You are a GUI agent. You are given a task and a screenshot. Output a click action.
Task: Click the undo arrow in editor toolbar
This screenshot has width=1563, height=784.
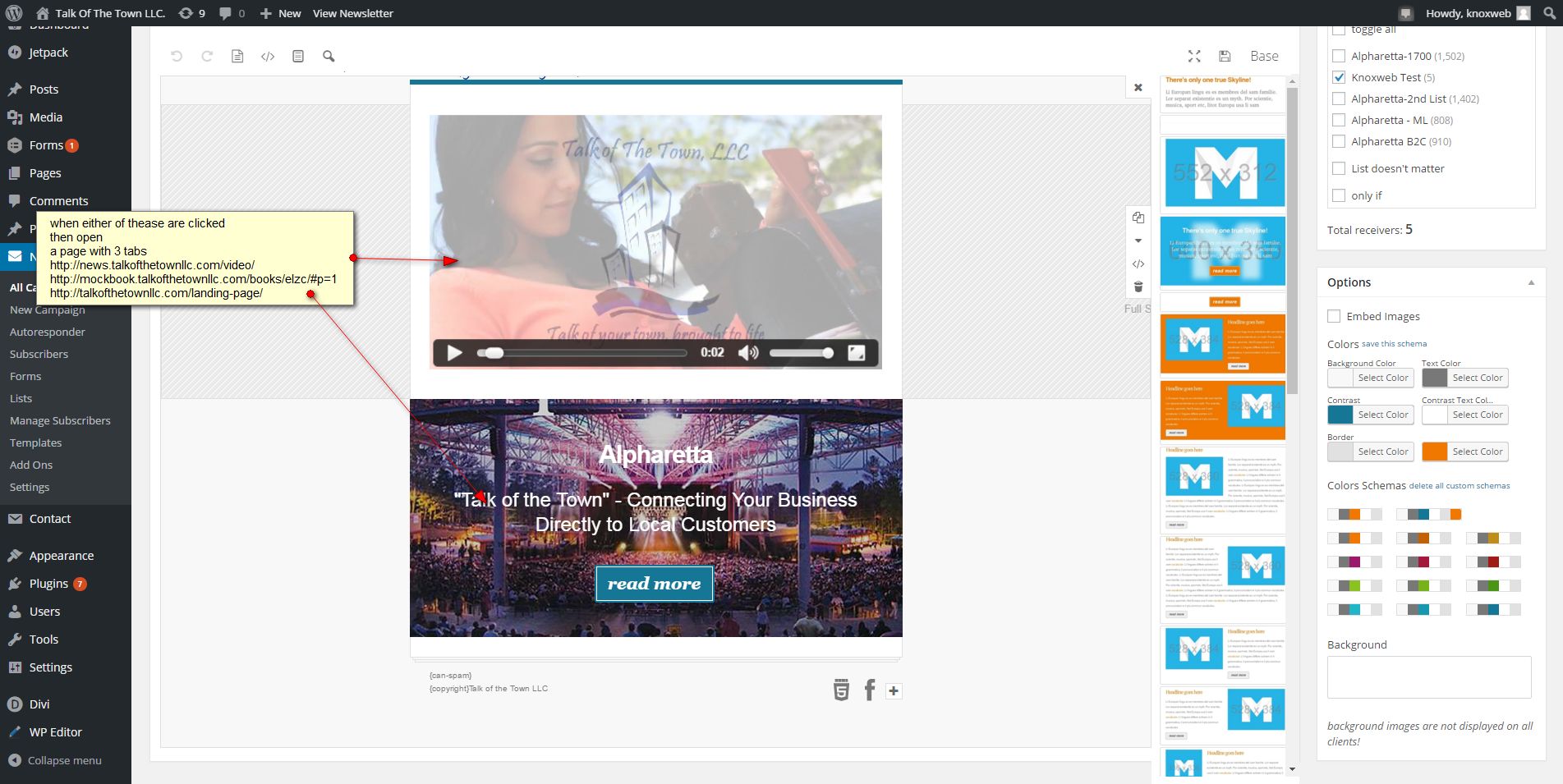177,56
